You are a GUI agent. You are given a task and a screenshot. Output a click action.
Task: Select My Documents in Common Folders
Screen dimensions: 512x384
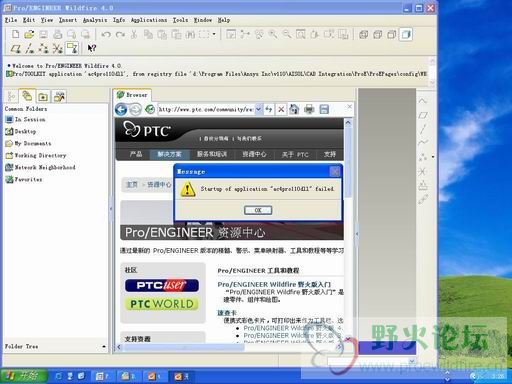tap(28, 143)
